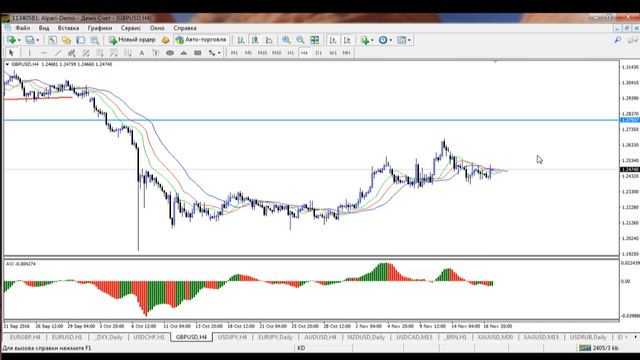Select the Horizontal Line tool
The image size is (640, 360).
pyautogui.click(x=43, y=53)
